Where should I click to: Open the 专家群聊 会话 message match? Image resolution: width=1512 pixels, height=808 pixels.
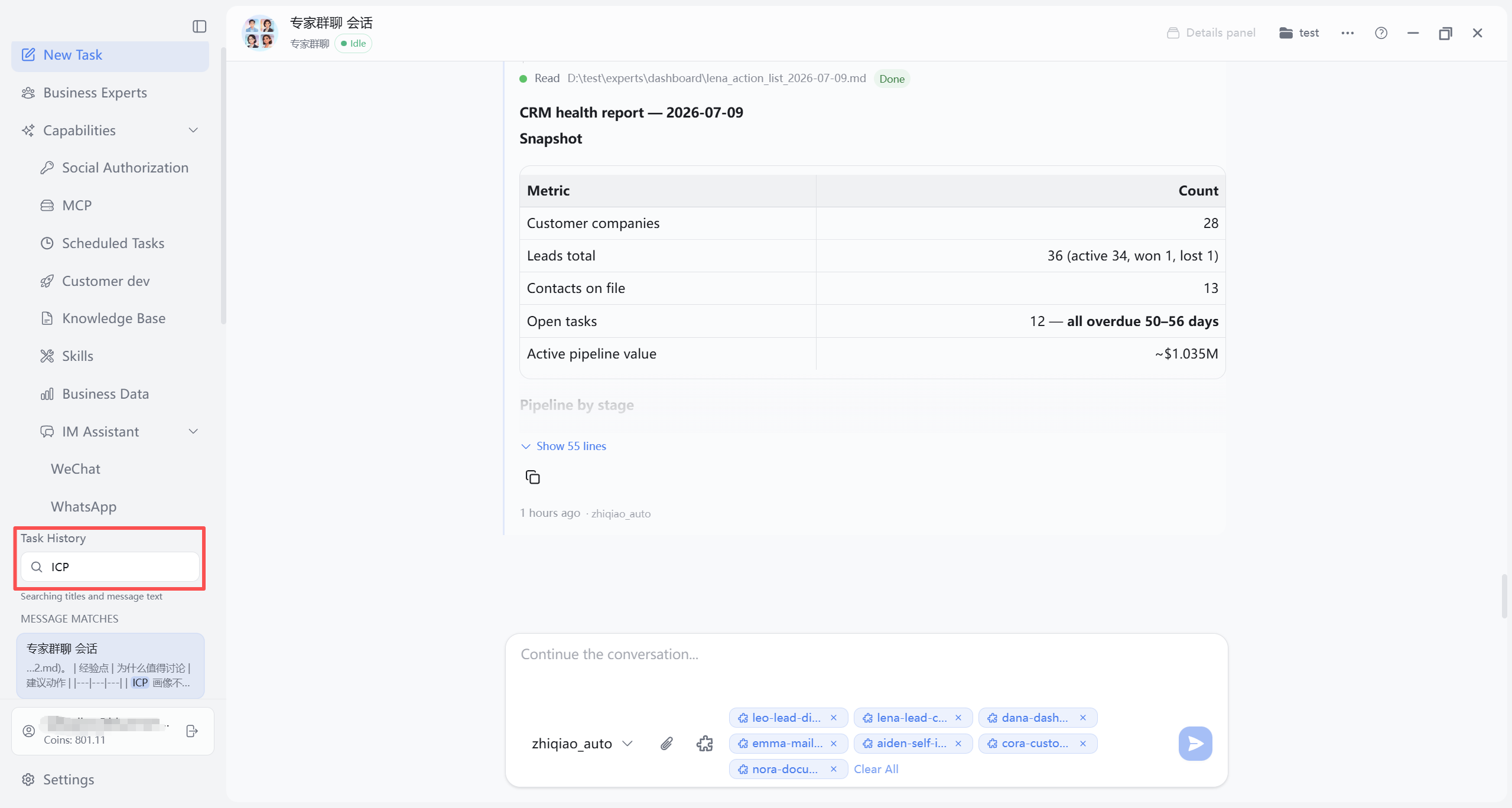tap(110, 666)
